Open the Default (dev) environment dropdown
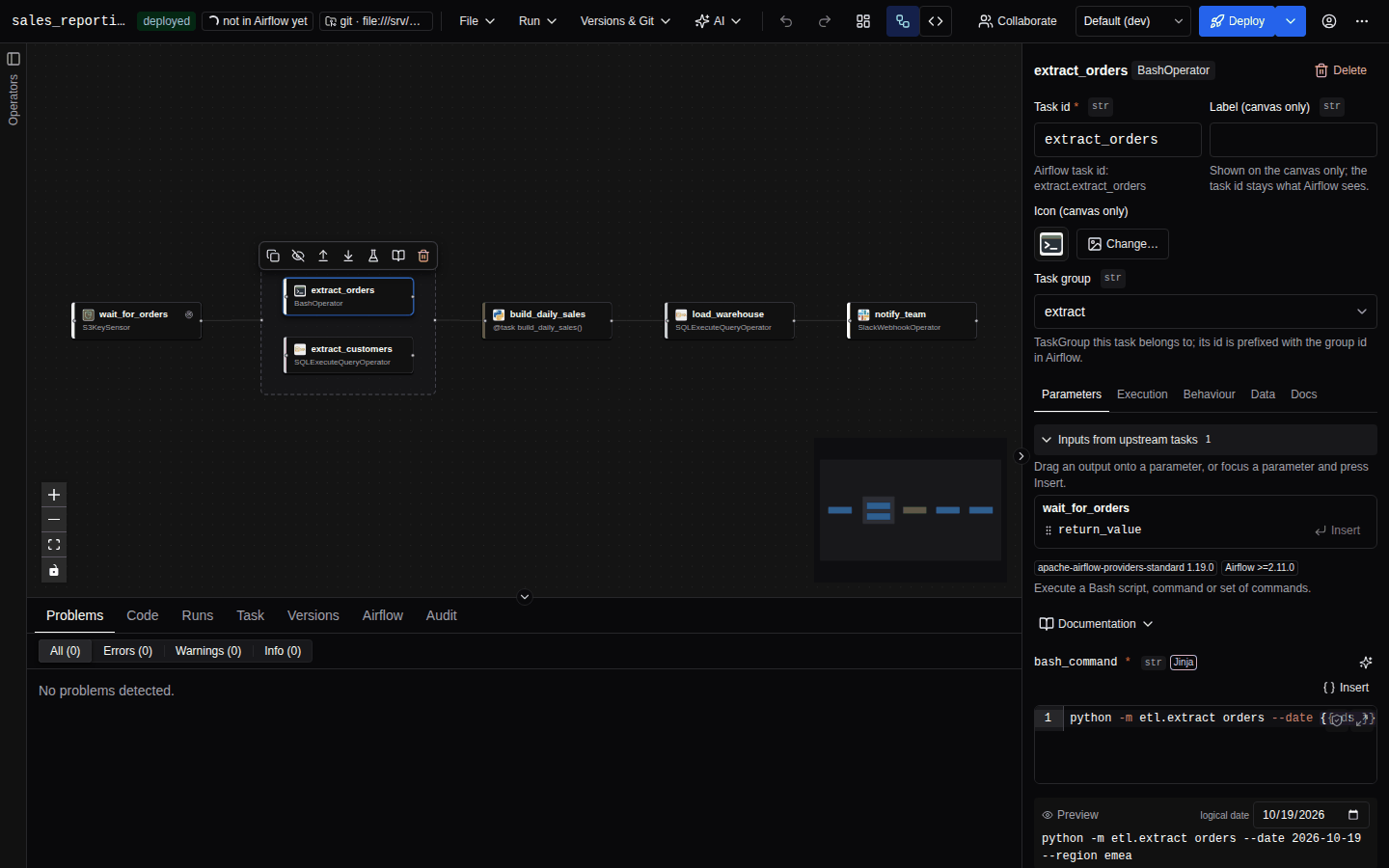1389x868 pixels. point(1133,21)
